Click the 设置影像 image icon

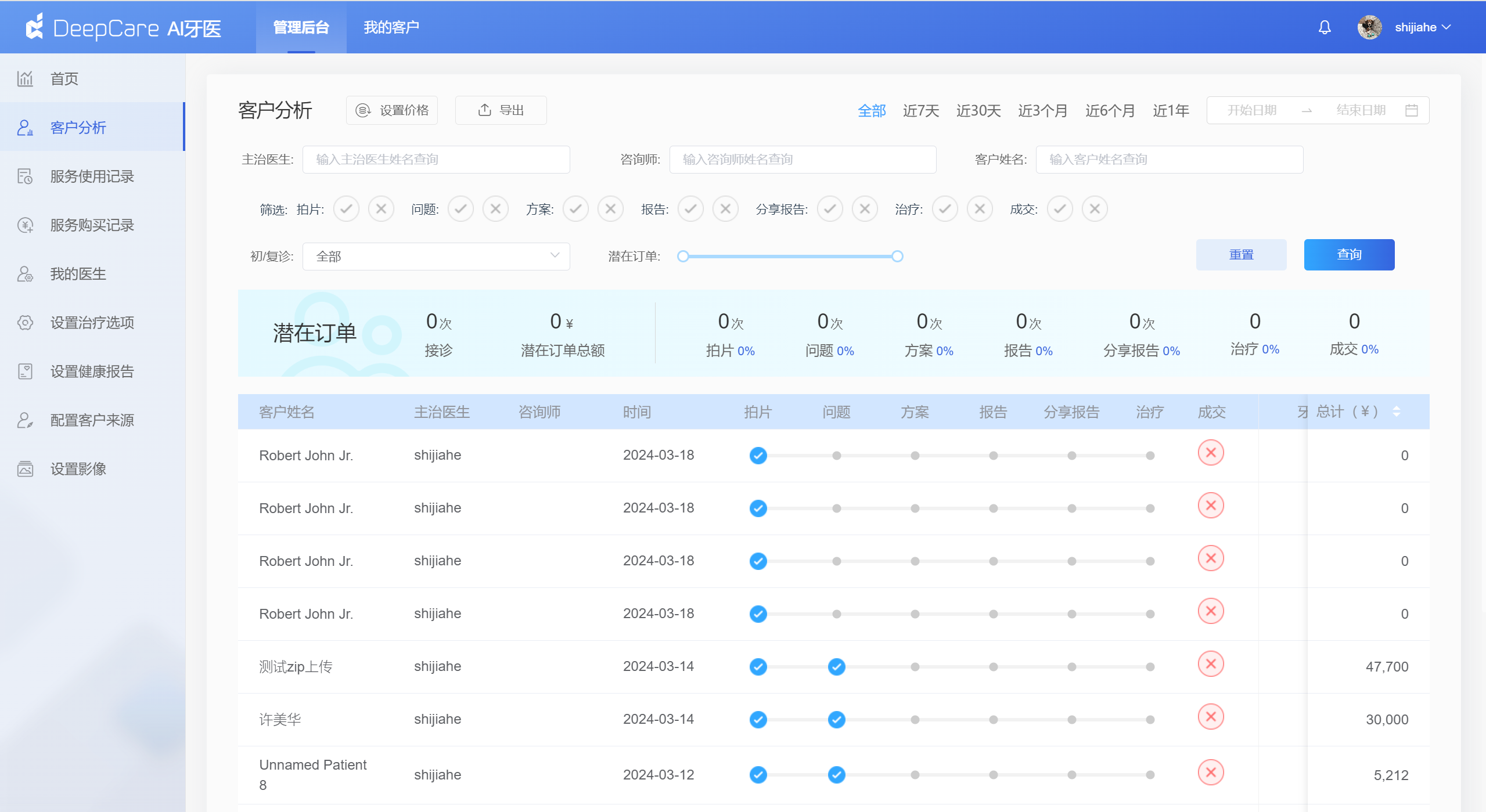coord(25,468)
